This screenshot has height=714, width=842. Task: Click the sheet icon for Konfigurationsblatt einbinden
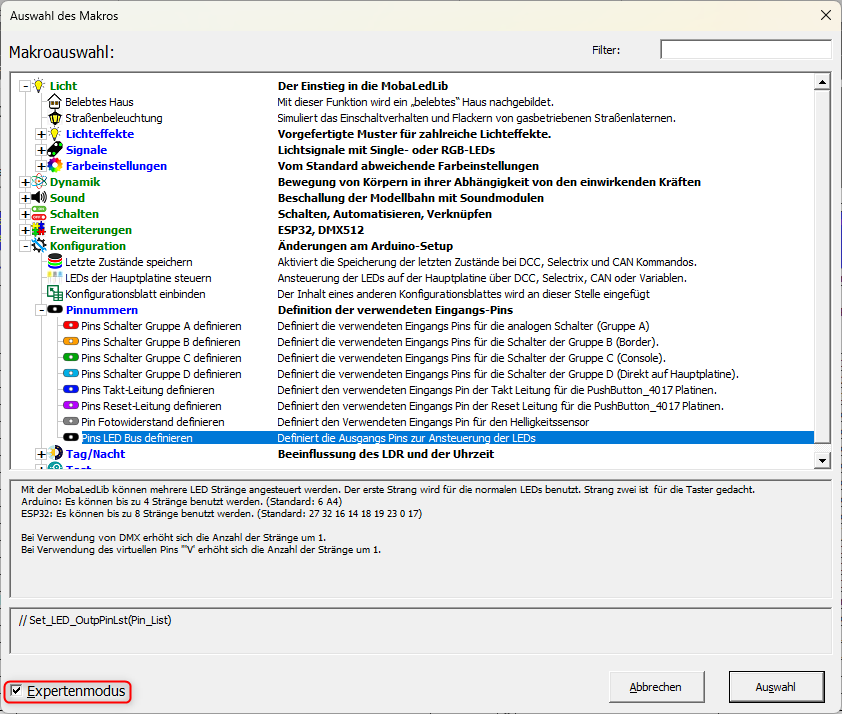[55, 294]
